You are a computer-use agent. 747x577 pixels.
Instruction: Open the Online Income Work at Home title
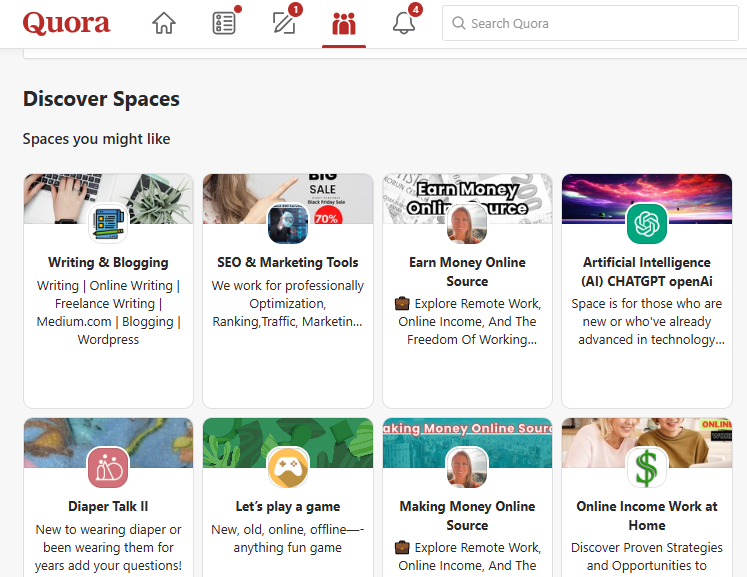(646, 516)
